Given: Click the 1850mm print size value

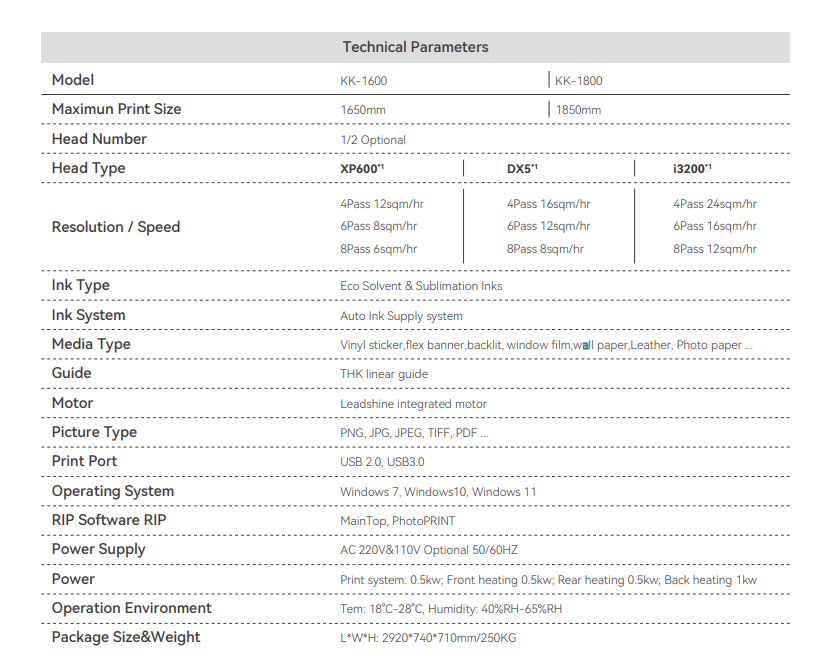Looking at the screenshot, I should coord(579,110).
